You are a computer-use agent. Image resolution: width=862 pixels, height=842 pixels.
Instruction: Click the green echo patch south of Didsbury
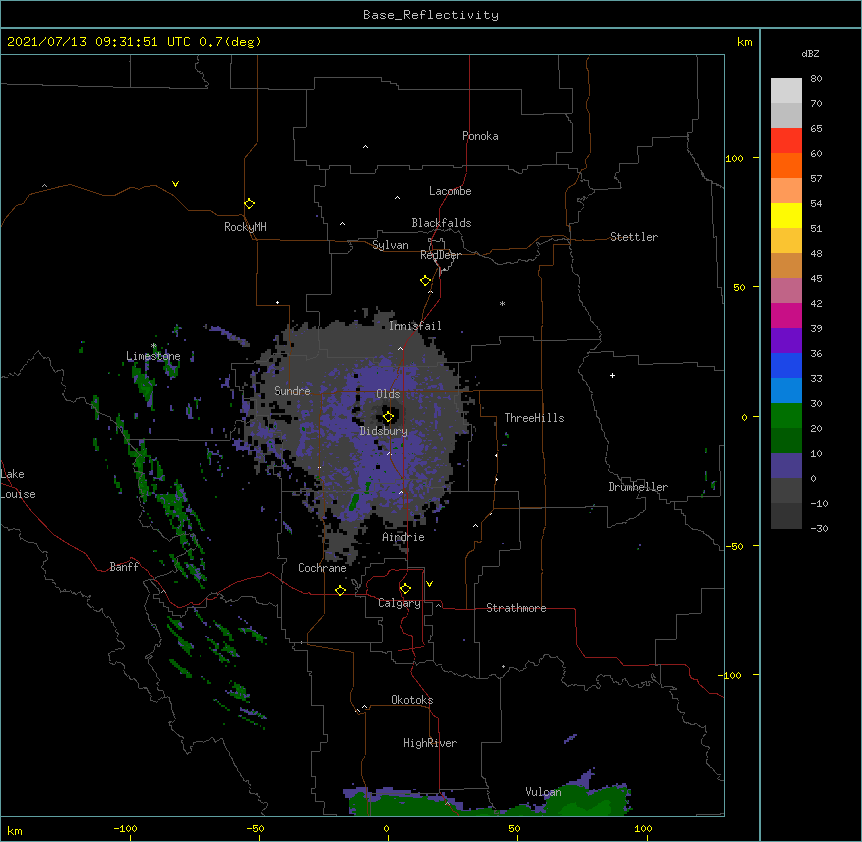coord(354,501)
